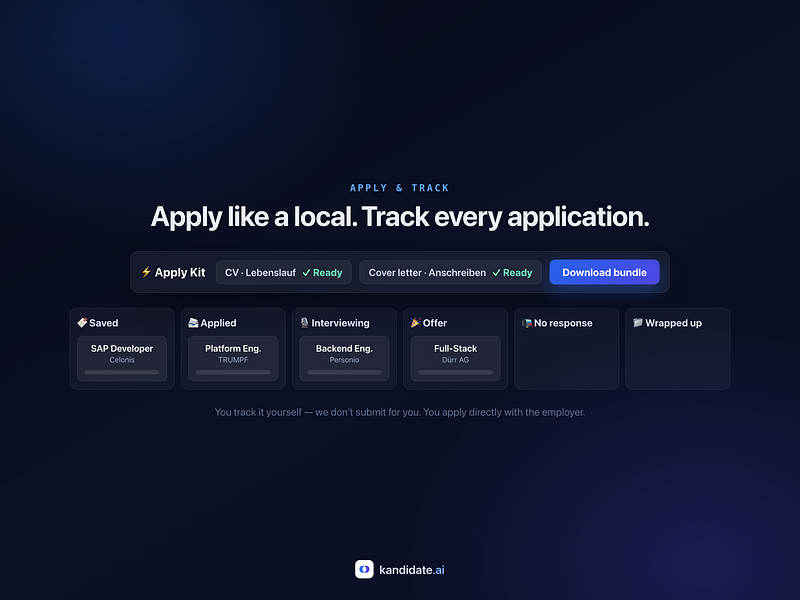Select the No response column header
Viewport: 800px width, 600px height.
[x=557, y=323]
